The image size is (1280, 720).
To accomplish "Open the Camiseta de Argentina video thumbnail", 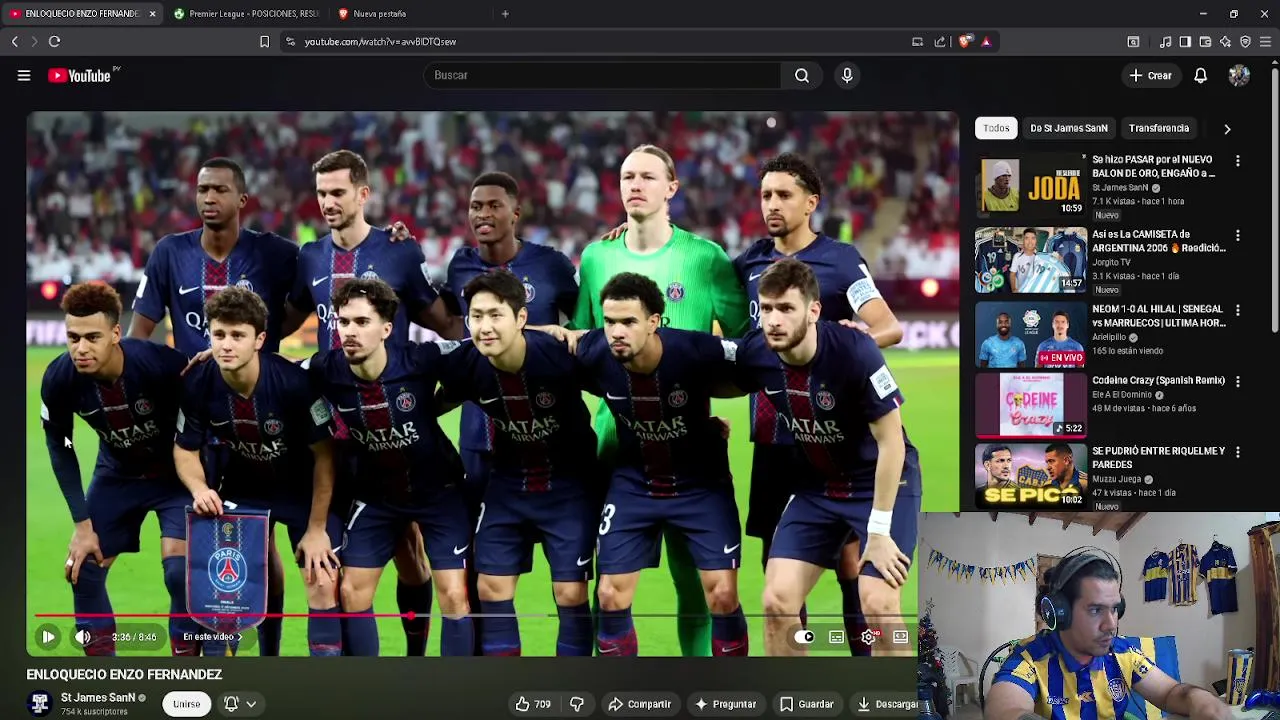I will (x=1031, y=260).
